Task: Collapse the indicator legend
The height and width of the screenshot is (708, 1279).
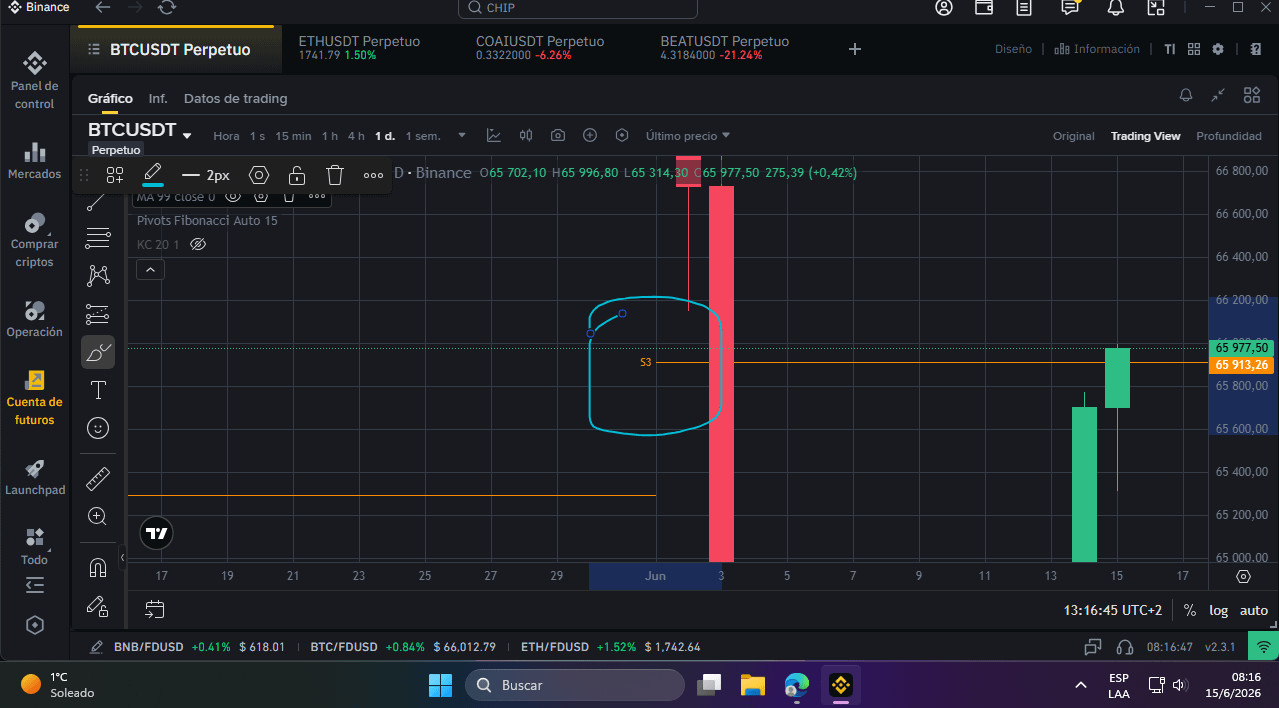Action: pyautogui.click(x=150, y=269)
